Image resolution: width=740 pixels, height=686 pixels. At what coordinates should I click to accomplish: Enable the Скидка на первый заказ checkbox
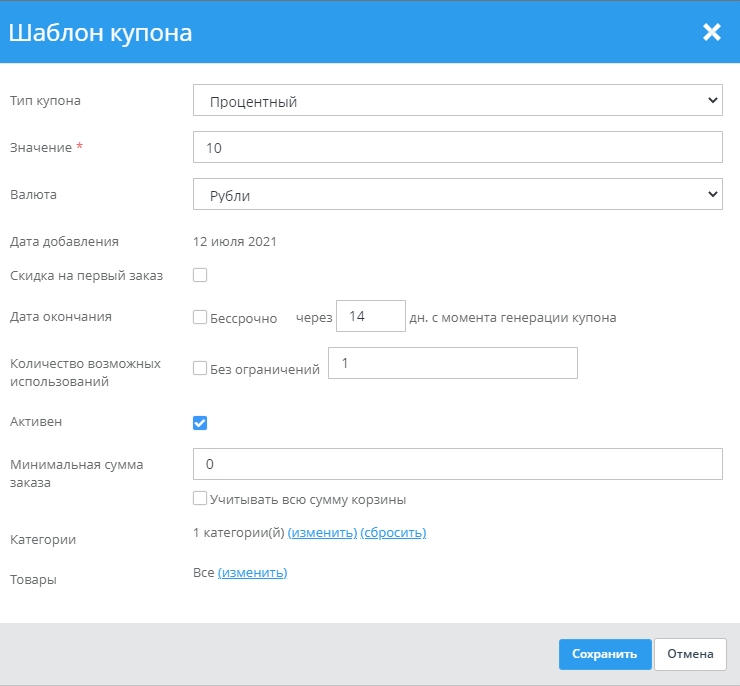coord(200,275)
